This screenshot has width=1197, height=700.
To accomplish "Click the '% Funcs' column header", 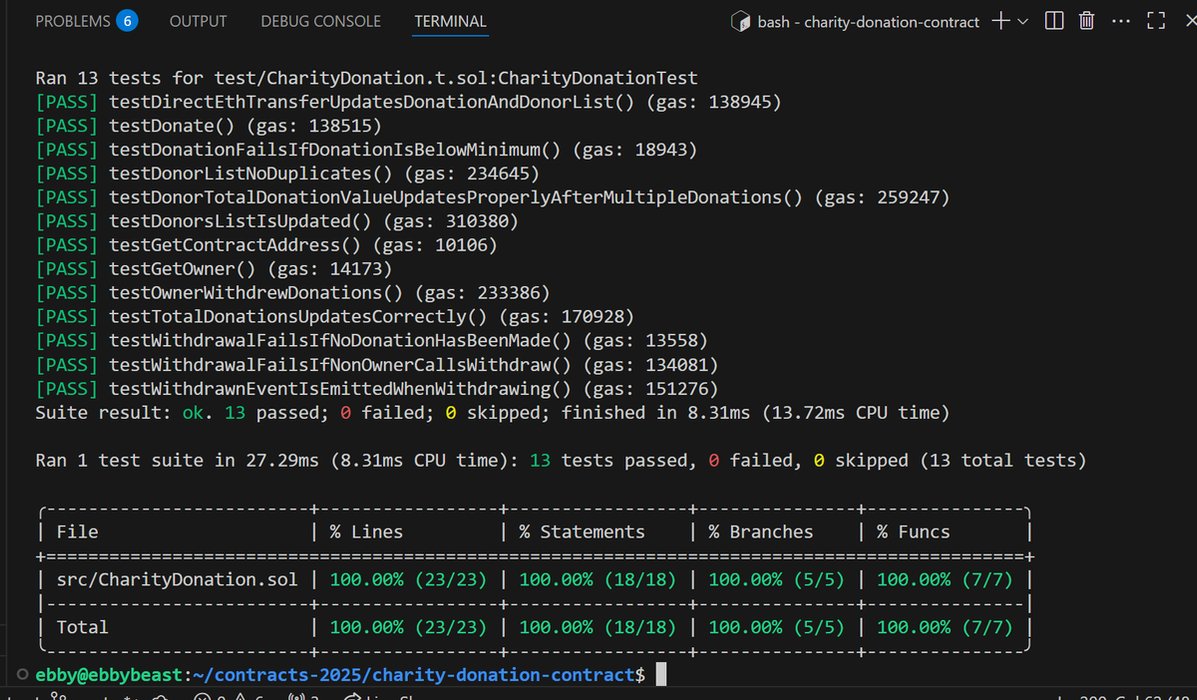I will tap(913, 532).
